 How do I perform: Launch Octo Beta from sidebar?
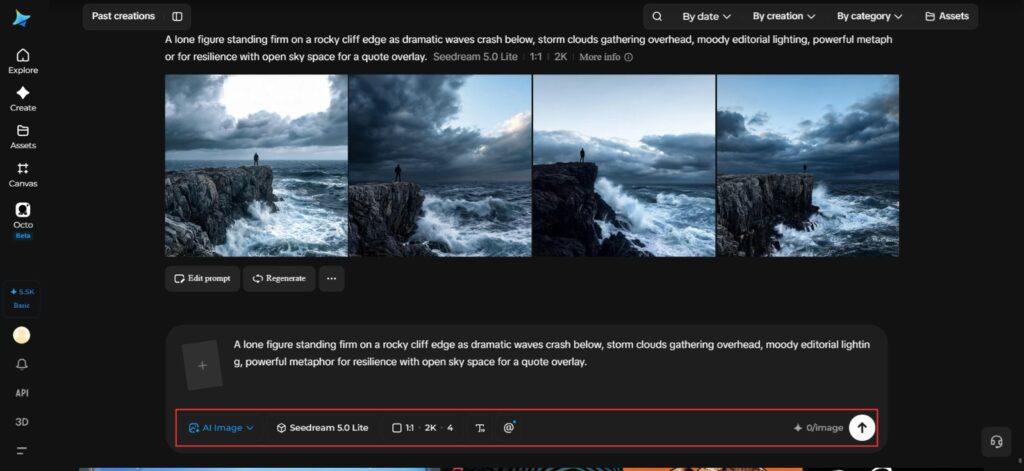23,220
